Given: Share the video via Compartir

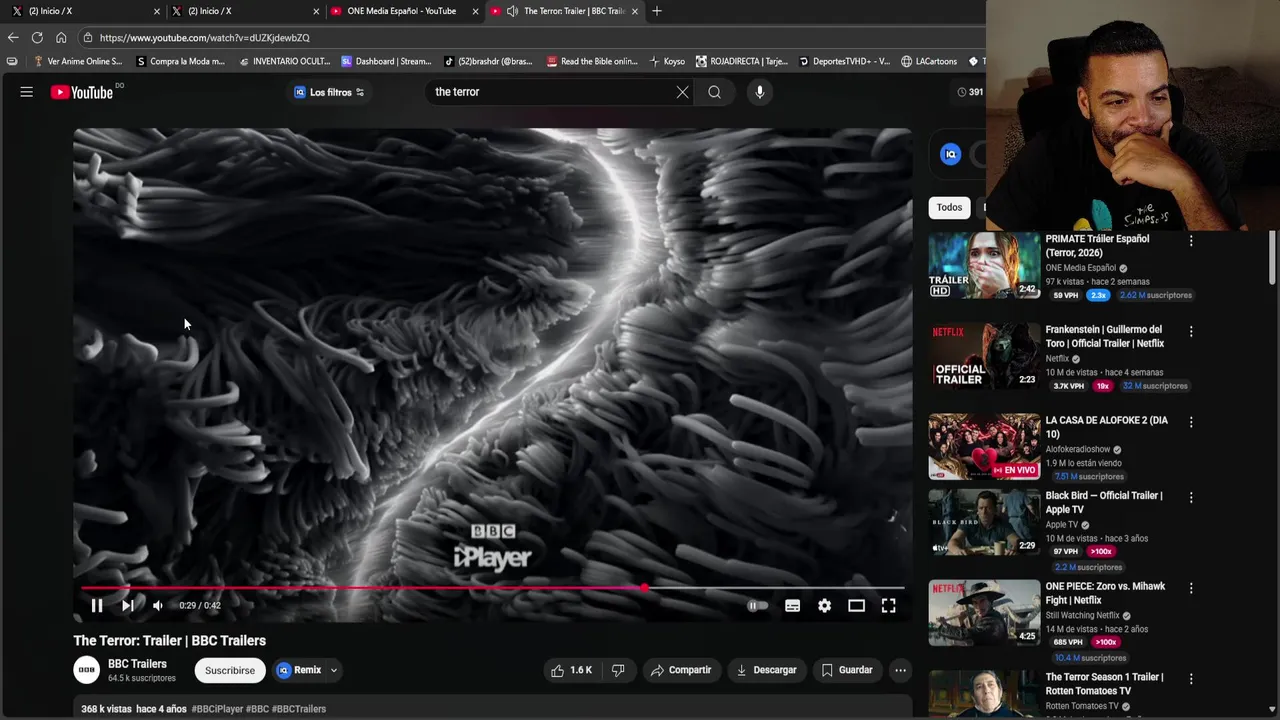Looking at the screenshot, I should [680, 670].
